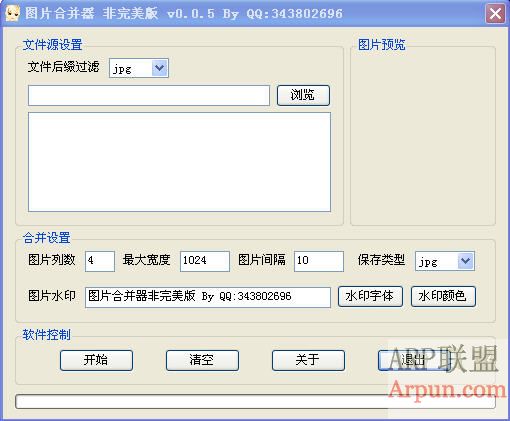This screenshot has height=421, width=510.
Task: Click the 文件源设置 group label
Action: 53,45
